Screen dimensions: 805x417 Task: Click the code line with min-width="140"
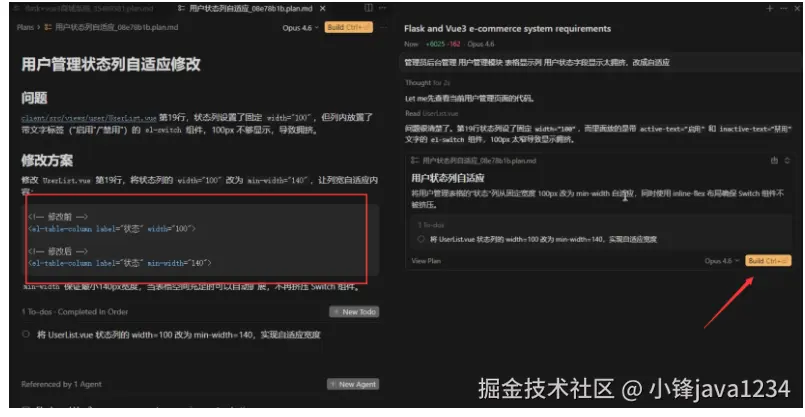[x=120, y=263]
